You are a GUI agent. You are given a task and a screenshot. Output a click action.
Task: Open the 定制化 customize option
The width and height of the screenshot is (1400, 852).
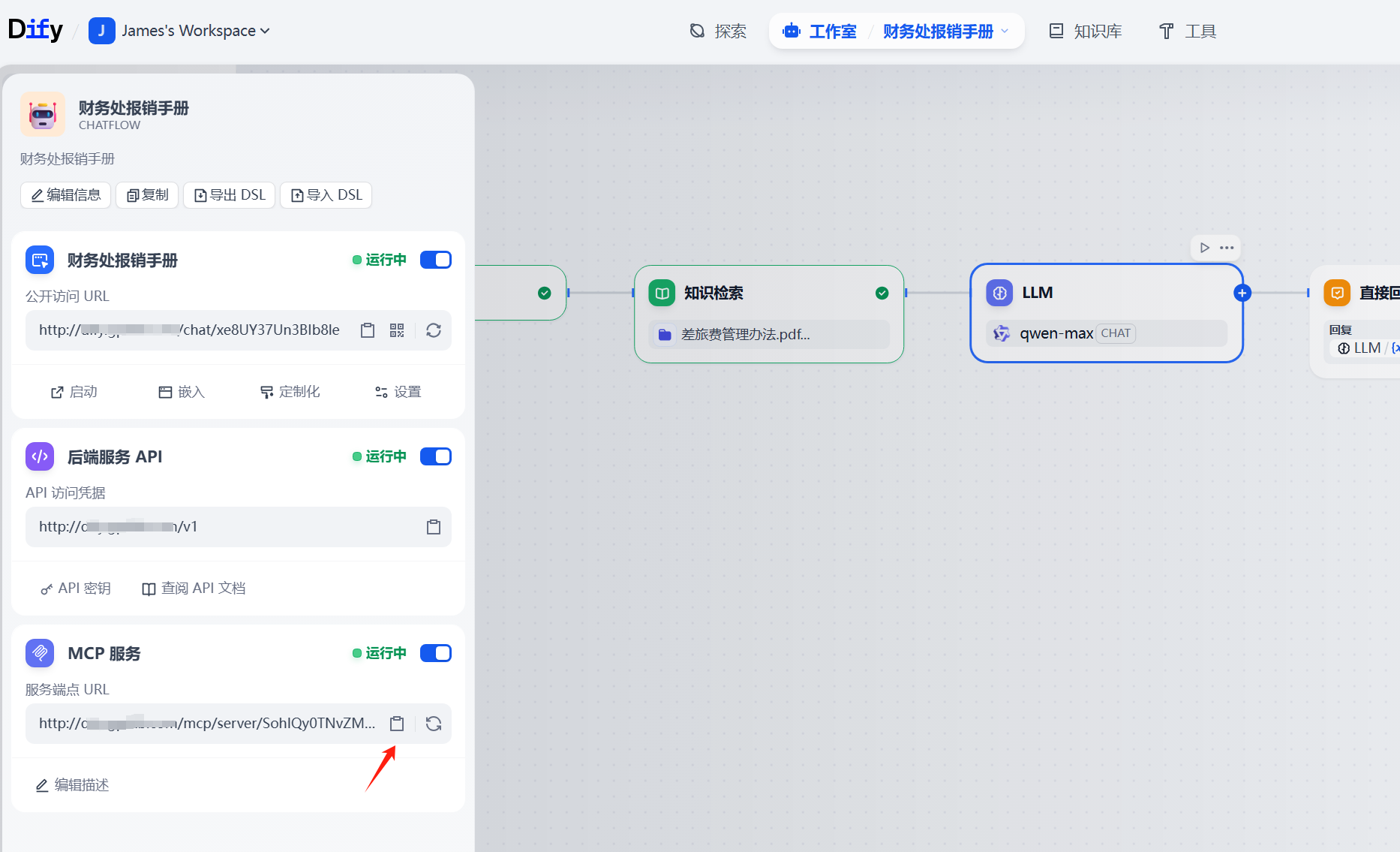pyautogui.click(x=290, y=392)
